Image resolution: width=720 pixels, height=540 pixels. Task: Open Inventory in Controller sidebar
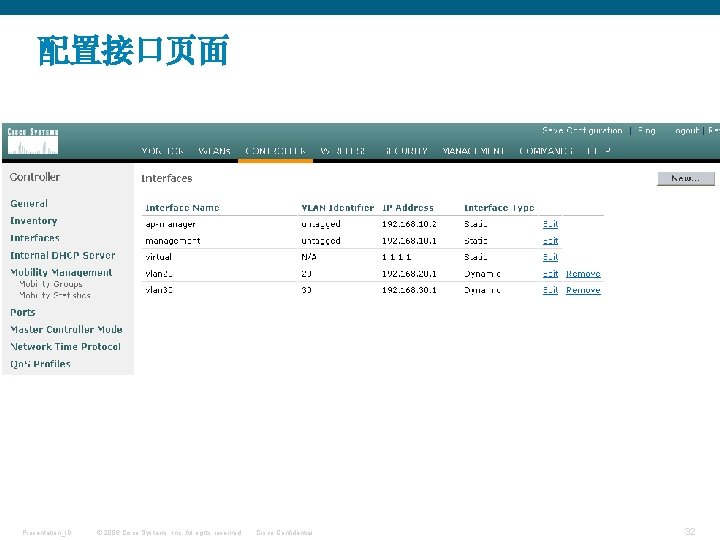[x=34, y=221]
